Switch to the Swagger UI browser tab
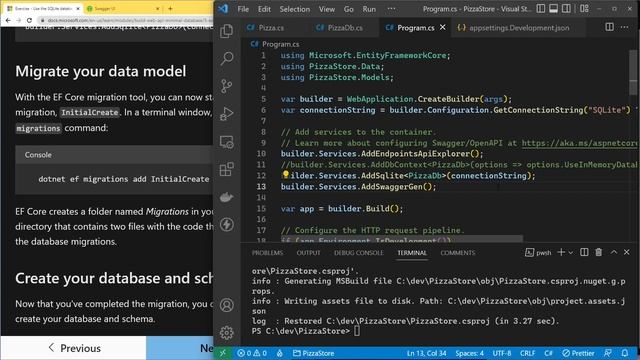The width and height of the screenshot is (640, 360). [122, 8]
